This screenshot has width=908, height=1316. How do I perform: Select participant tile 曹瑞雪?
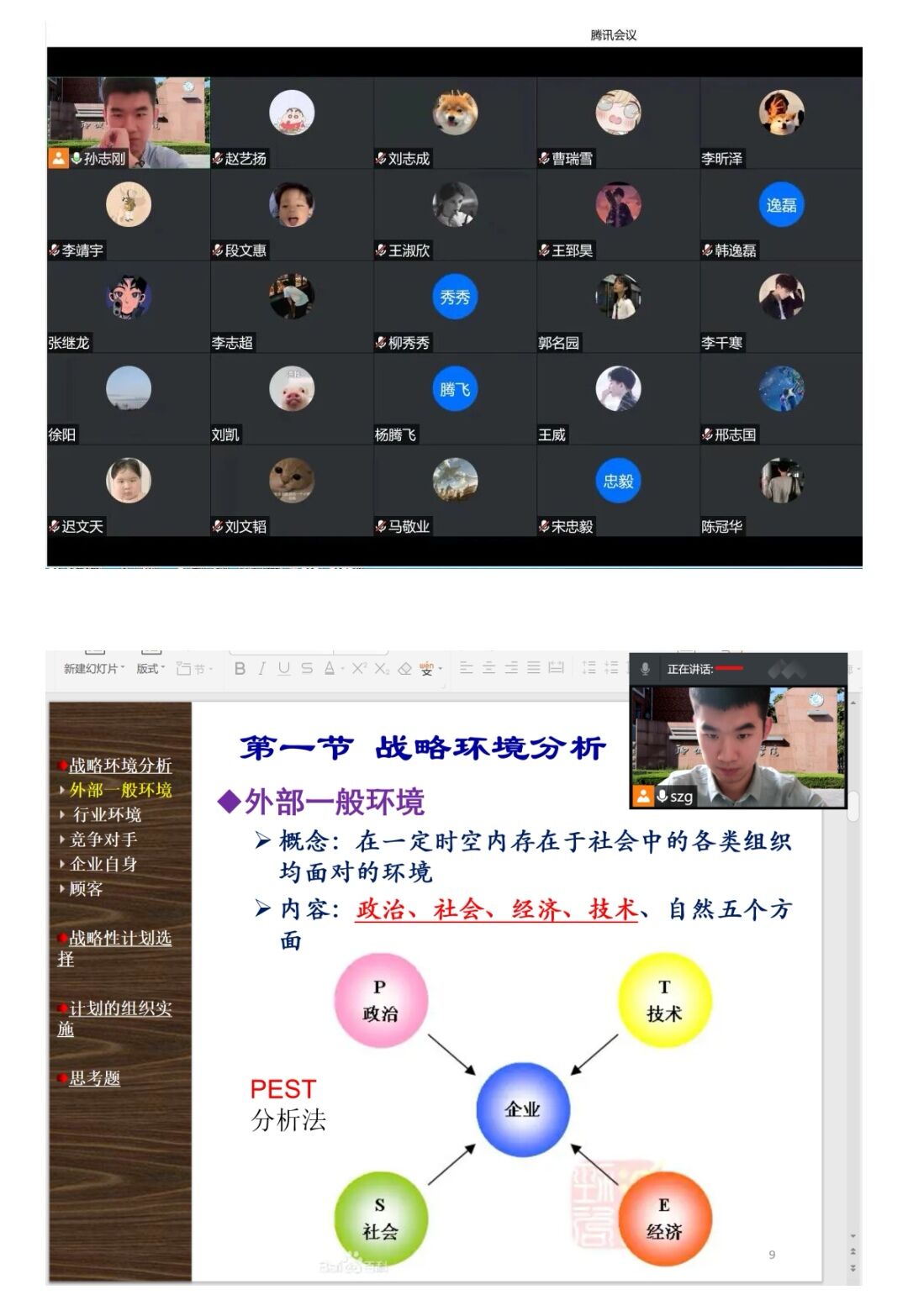point(618,123)
